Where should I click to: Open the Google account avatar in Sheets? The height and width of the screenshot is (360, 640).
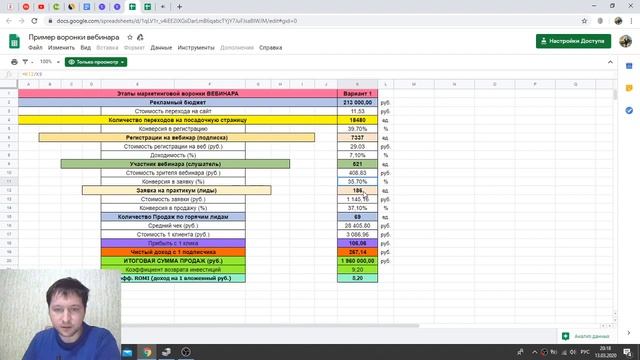(x=625, y=41)
